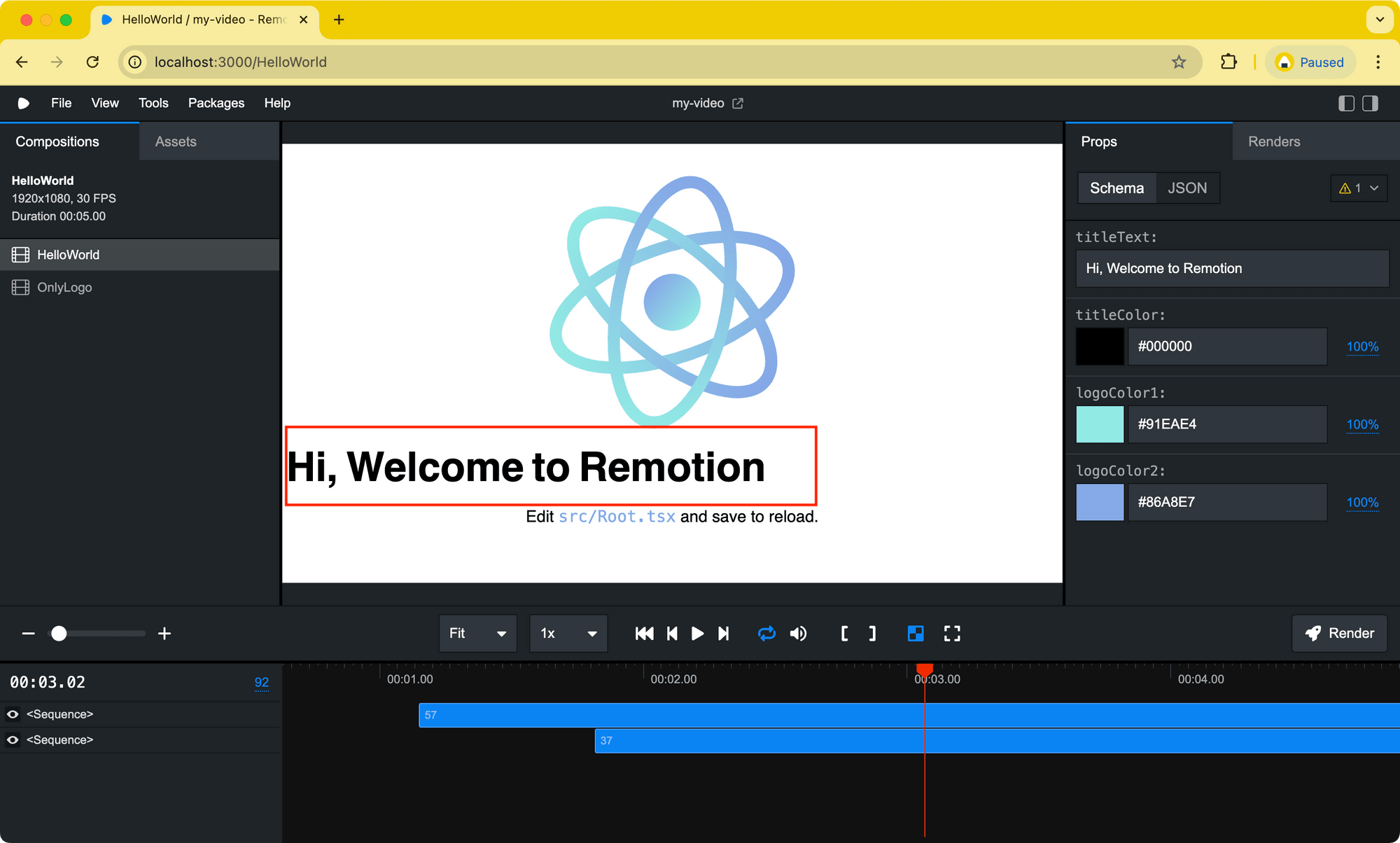Toggle the checkerboard transparency background

click(916, 634)
